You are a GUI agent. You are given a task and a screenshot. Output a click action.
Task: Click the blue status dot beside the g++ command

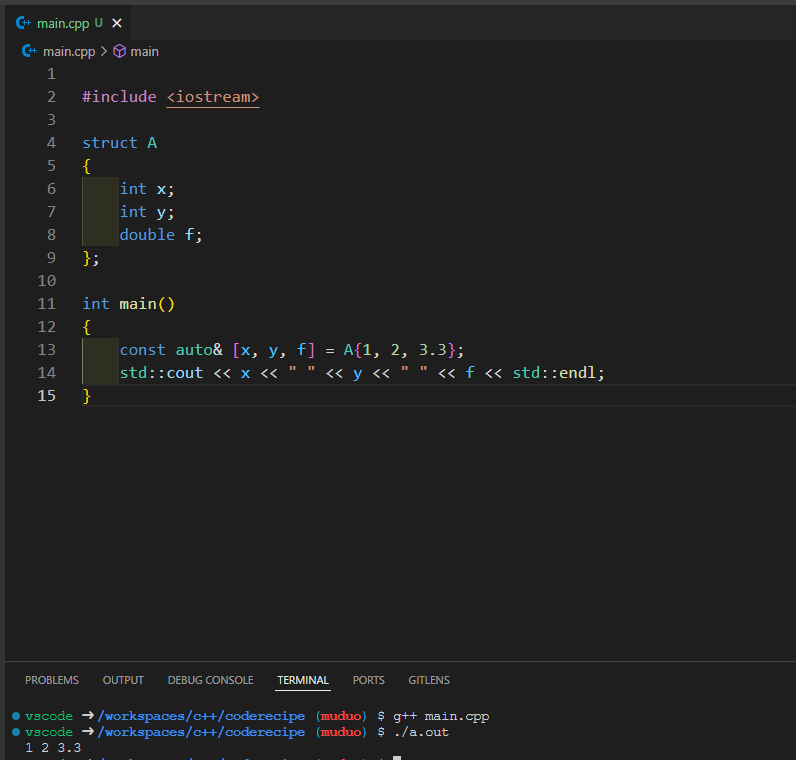pyautogui.click(x=16, y=716)
